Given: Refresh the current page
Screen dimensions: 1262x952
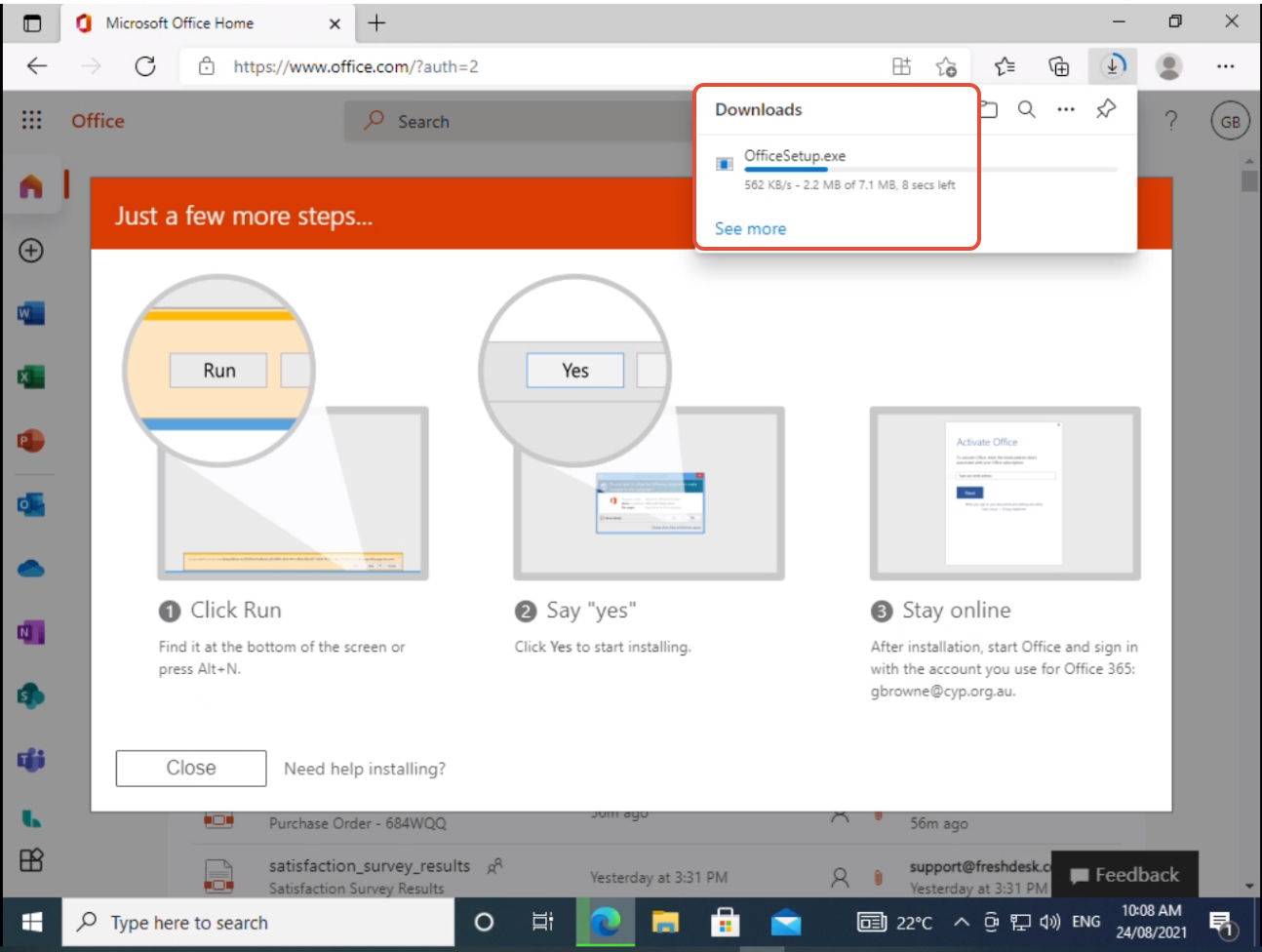Looking at the screenshot, I should (145, 66).
